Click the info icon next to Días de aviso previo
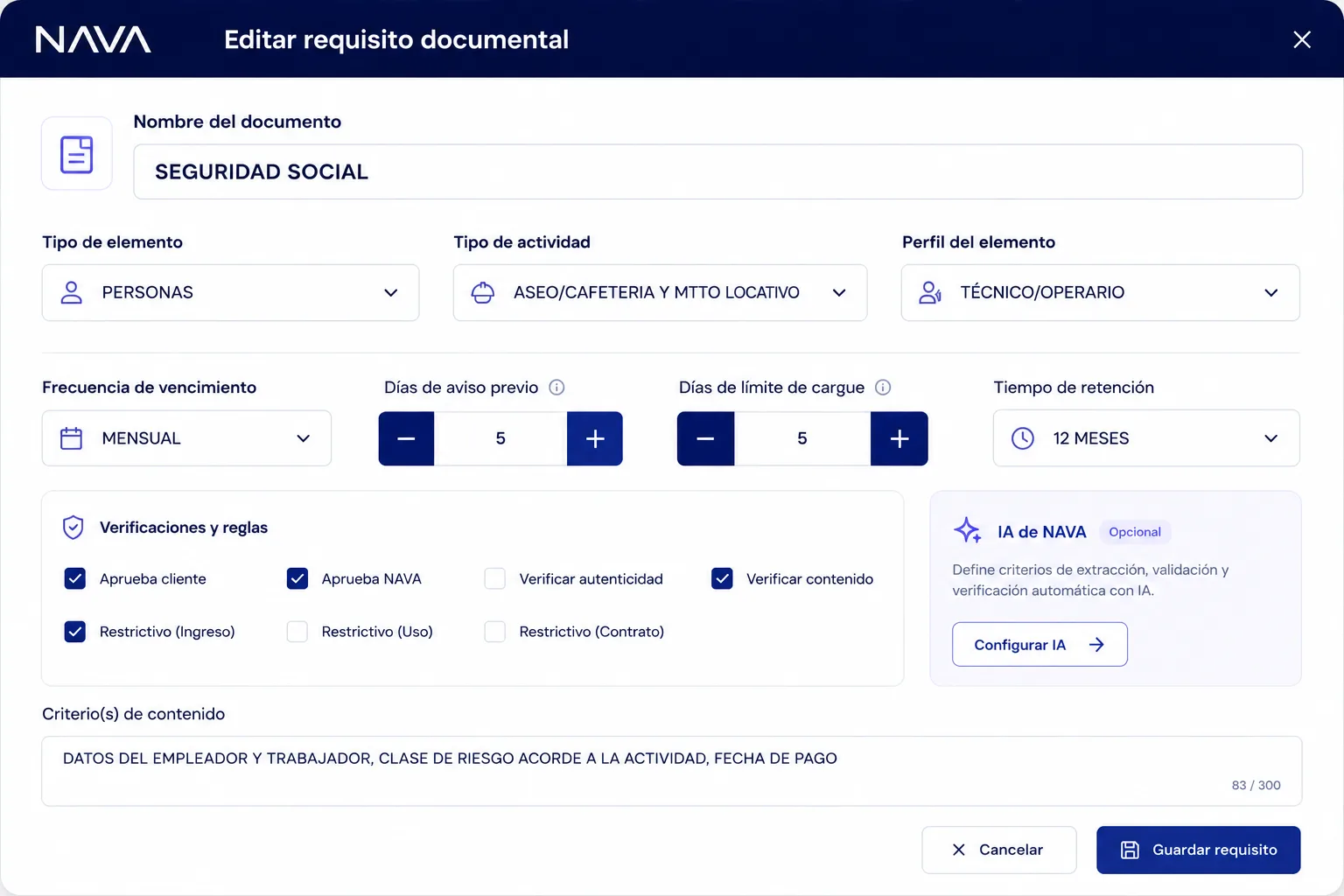 click(x=556, y=388)
